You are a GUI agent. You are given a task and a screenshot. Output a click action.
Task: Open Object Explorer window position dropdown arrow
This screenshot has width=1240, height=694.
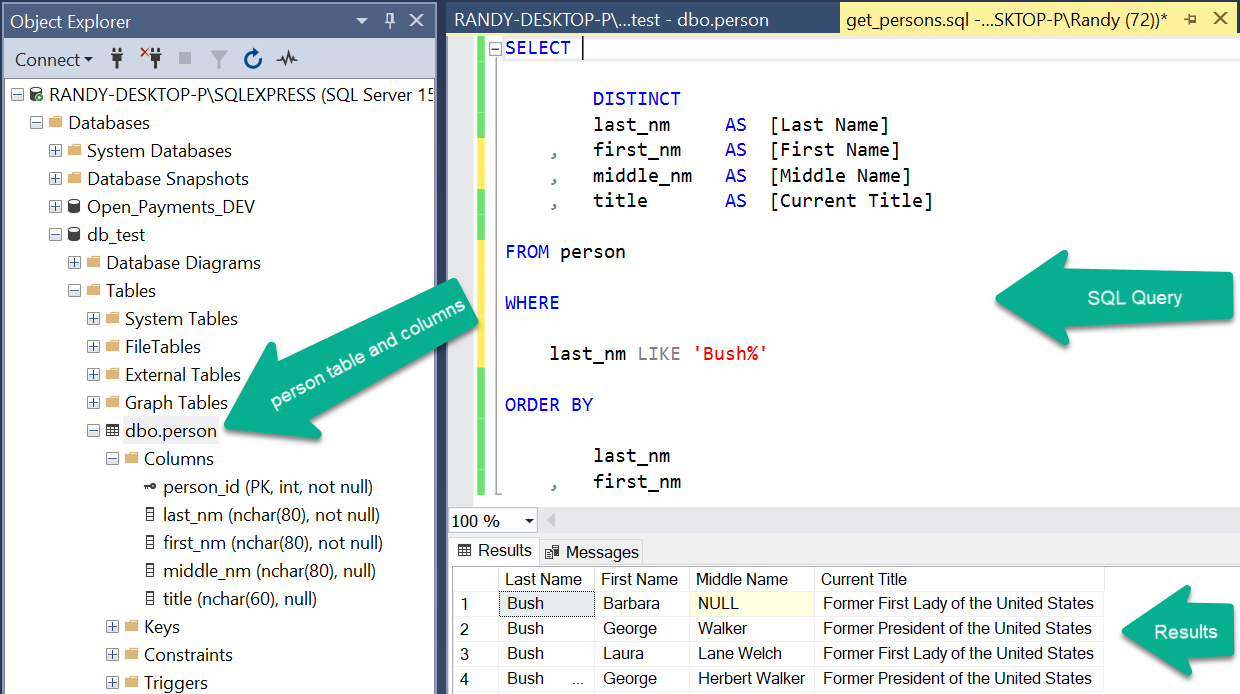pos(361,21)
